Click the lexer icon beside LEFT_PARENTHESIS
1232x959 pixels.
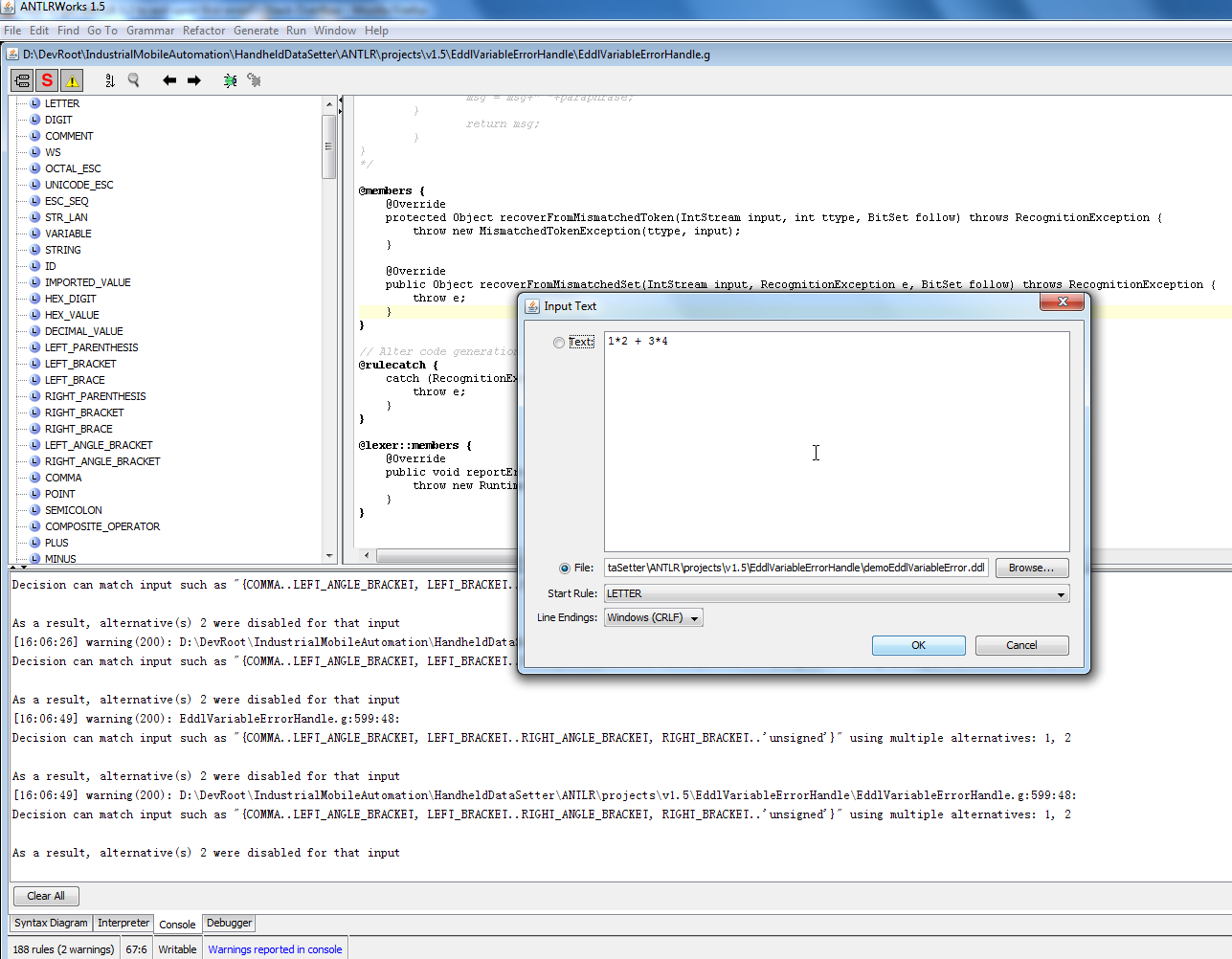[35, 347]
